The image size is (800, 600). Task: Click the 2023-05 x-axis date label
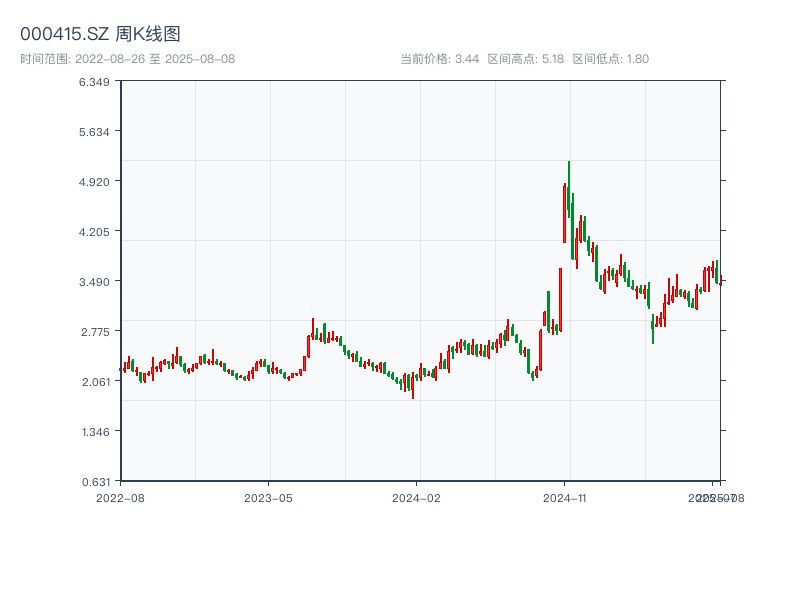(x=268, y=497)
